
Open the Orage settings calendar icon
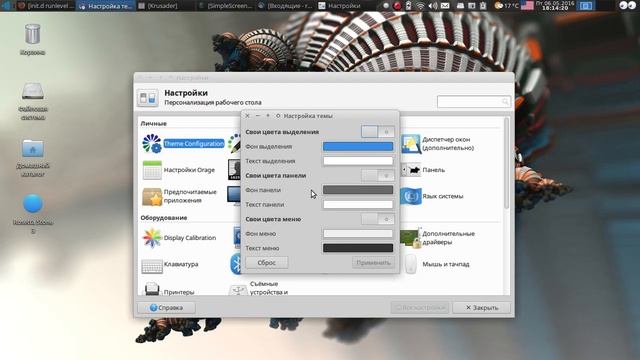152,170
